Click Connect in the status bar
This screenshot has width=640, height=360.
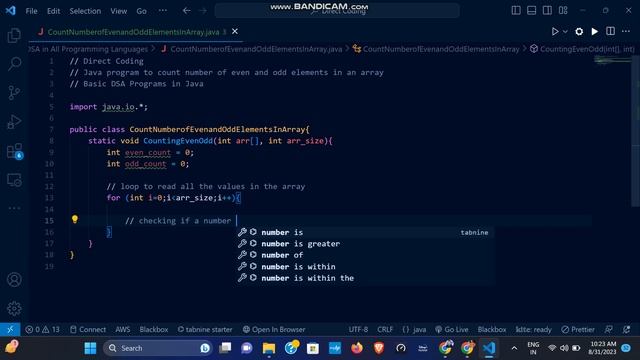pyautogui.click(x=88, y=329)
